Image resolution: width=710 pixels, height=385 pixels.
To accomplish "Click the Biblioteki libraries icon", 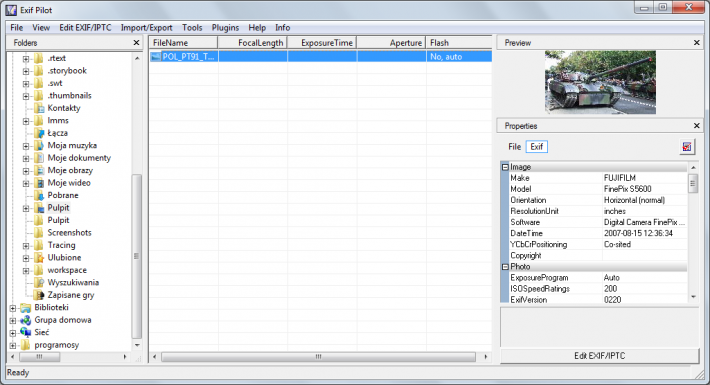I will click(26, 308).
